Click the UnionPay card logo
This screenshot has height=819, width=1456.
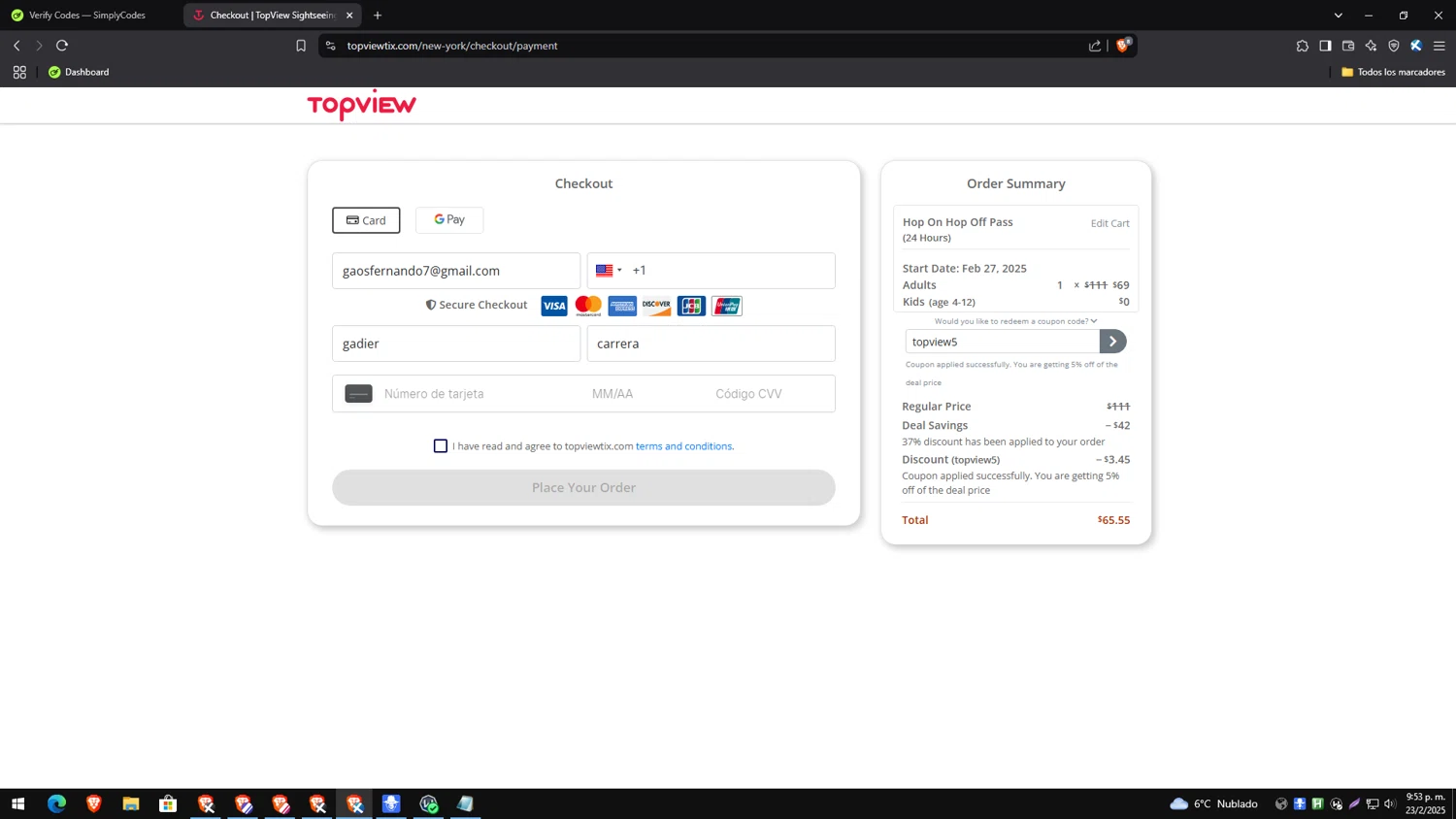pos(726,306)
